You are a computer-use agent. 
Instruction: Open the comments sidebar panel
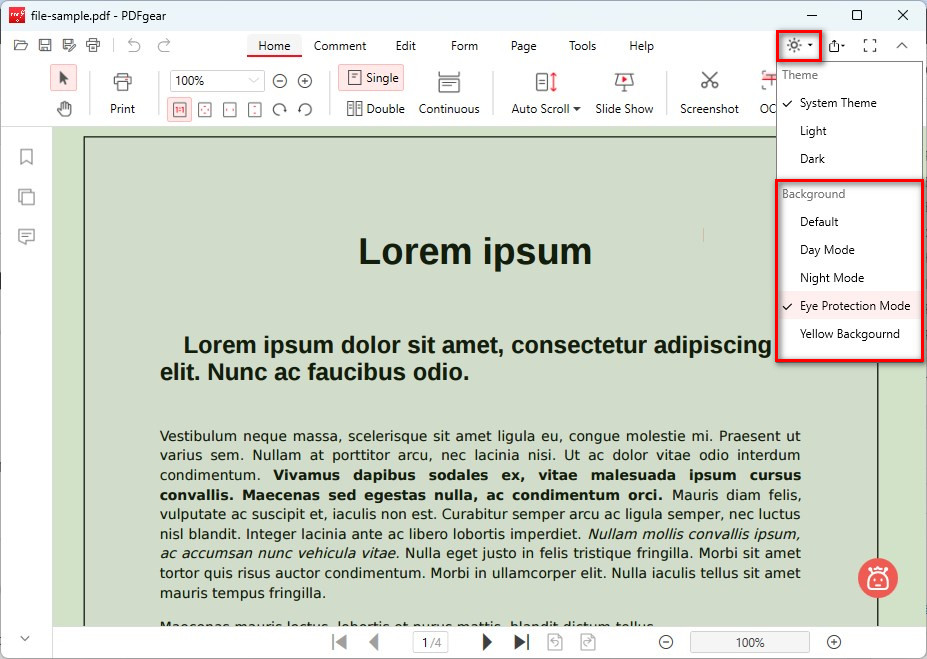click(27, 237)
